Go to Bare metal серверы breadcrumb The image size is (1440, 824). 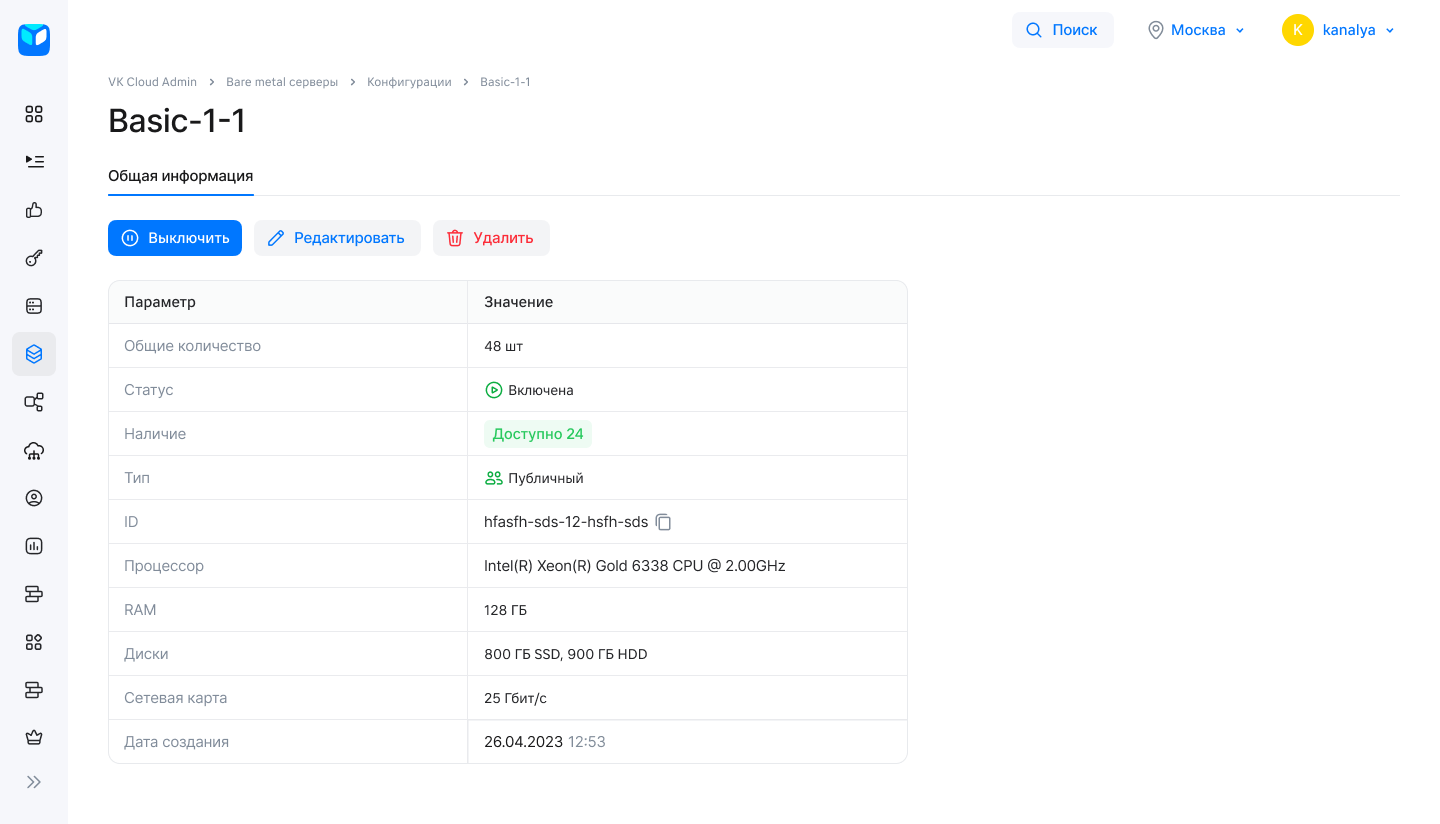click(x=282, y=82)
